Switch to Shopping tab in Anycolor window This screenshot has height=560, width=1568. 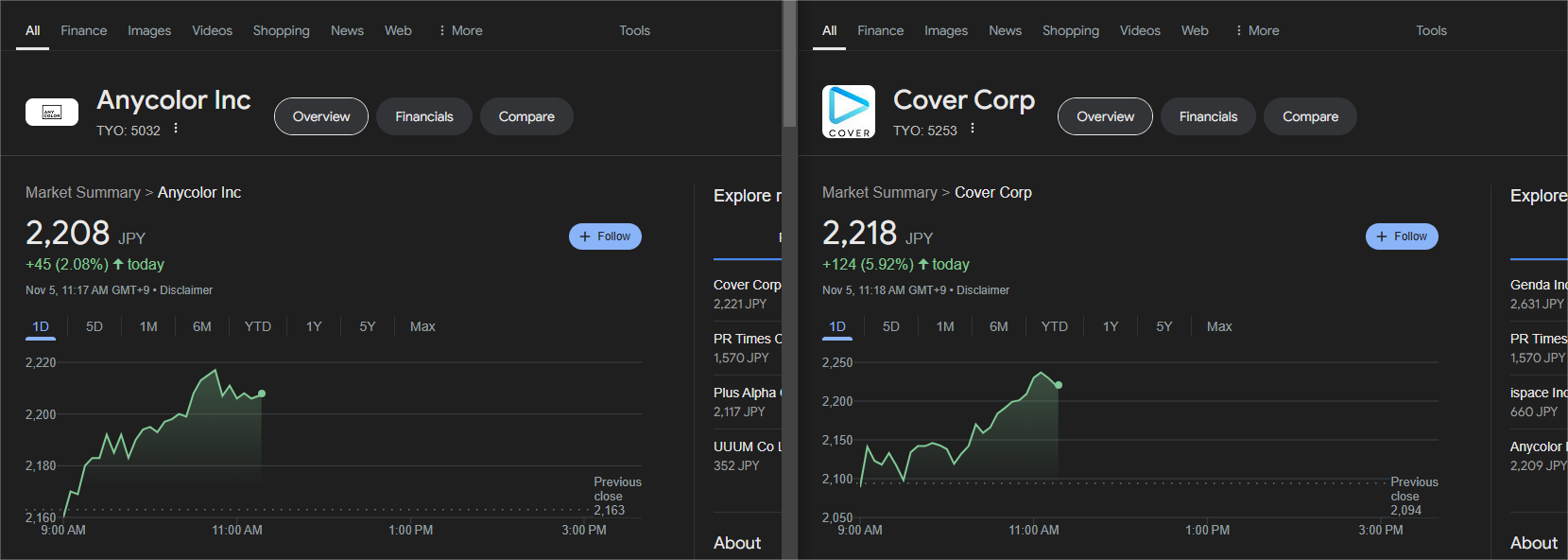281,30
